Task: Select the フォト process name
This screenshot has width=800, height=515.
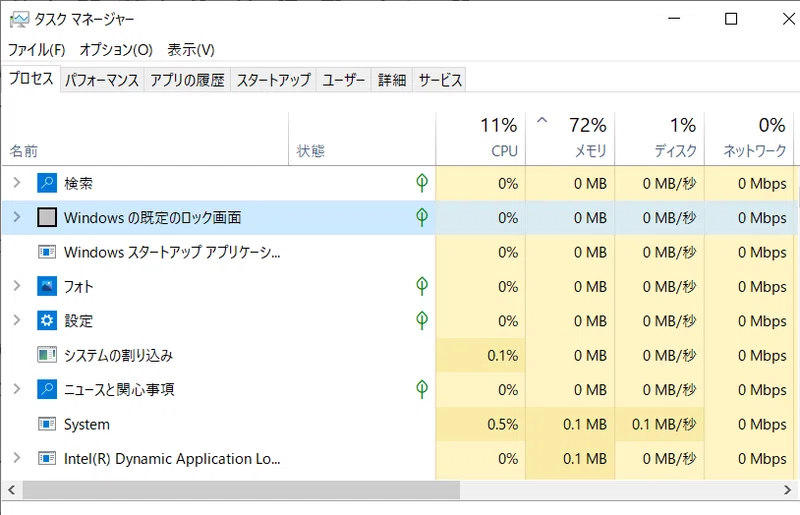Action: 78,287
